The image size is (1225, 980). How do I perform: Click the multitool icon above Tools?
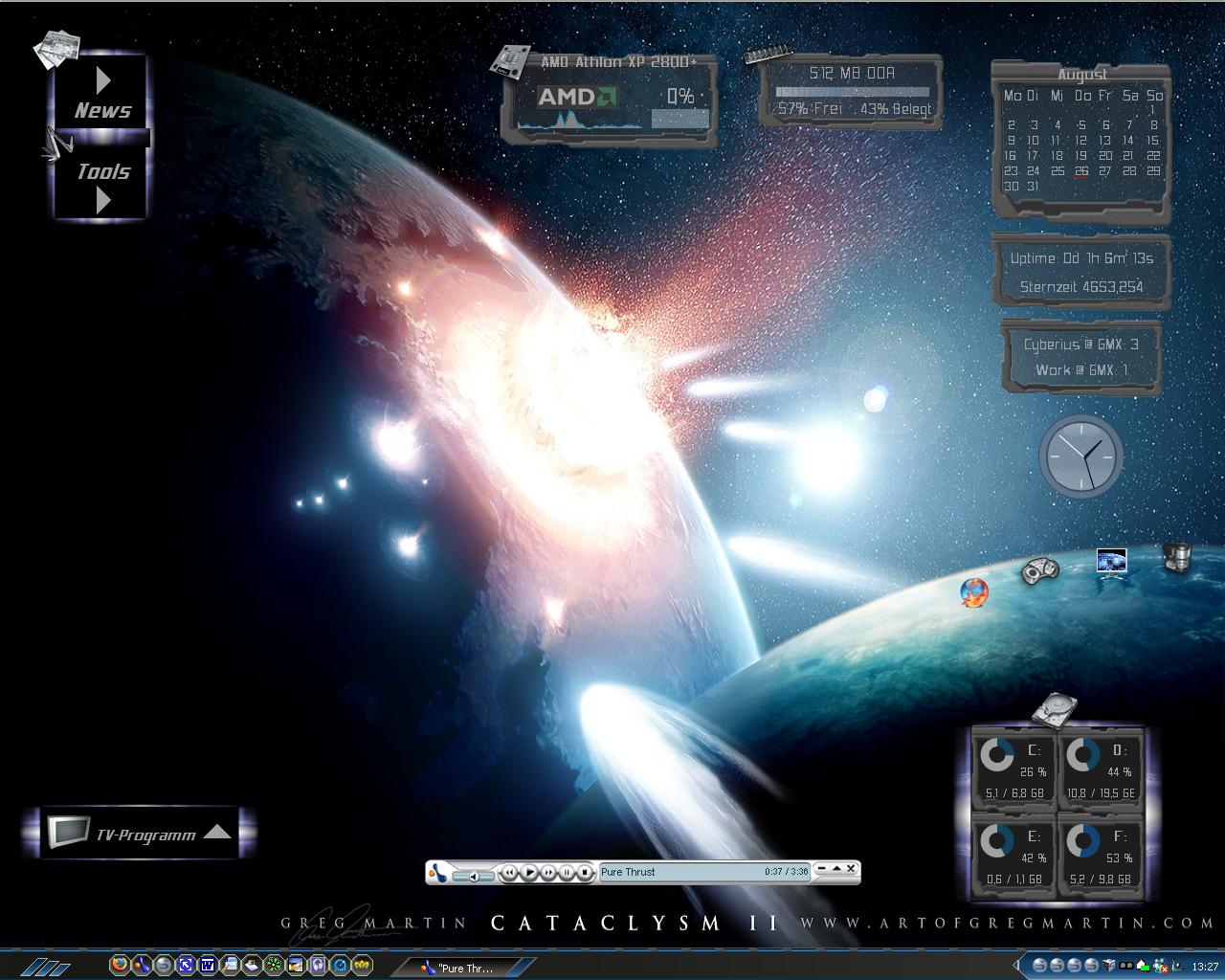(x=56, y=145)
